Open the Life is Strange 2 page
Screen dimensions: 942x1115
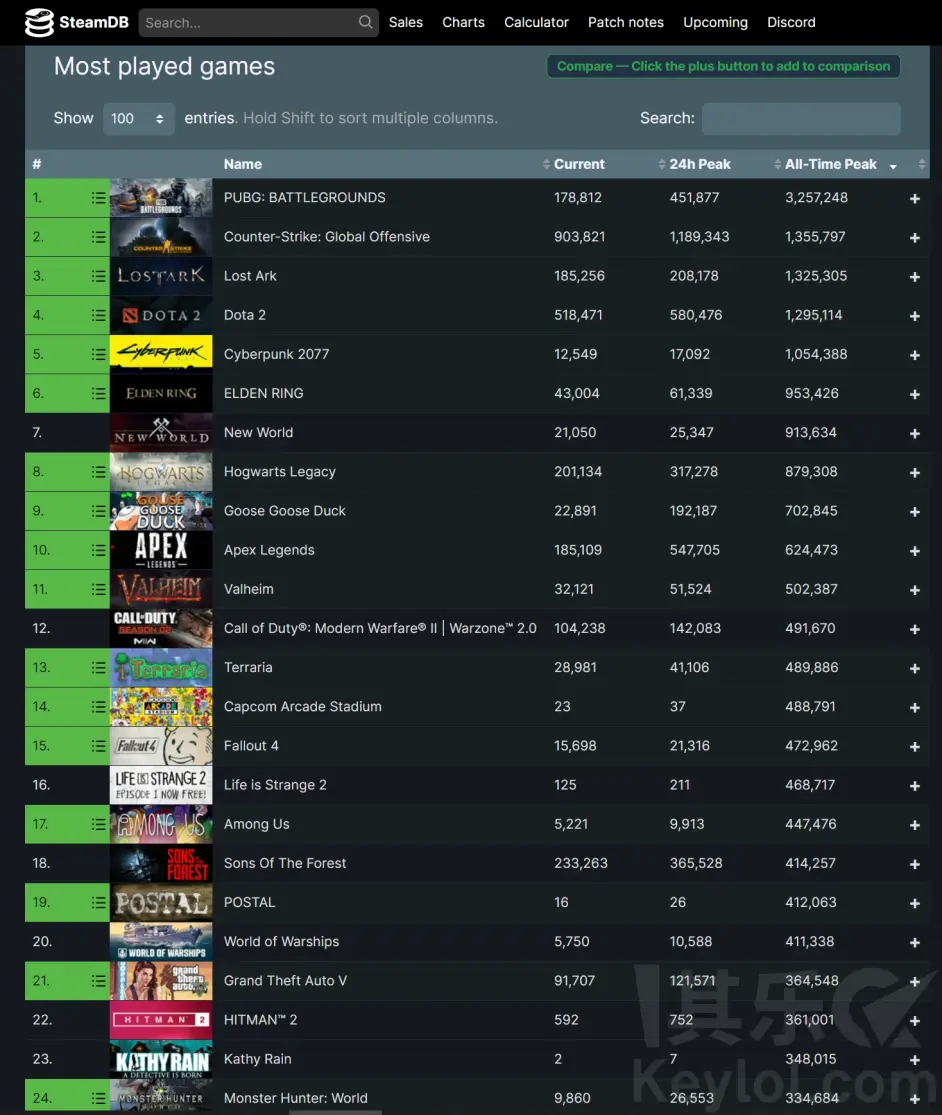[275, 784]
